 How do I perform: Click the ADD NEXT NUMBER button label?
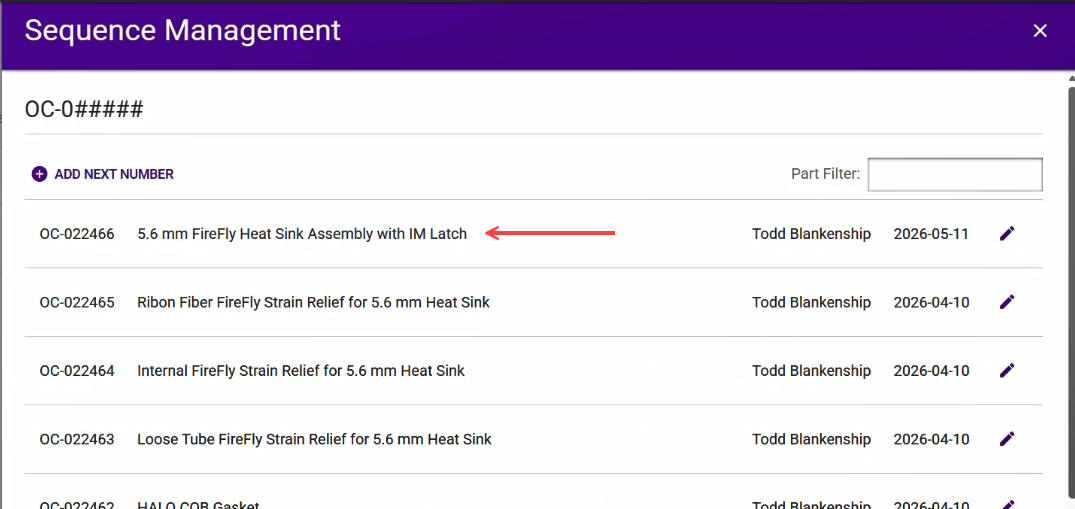pyautogui.click(x=114, y=174)
